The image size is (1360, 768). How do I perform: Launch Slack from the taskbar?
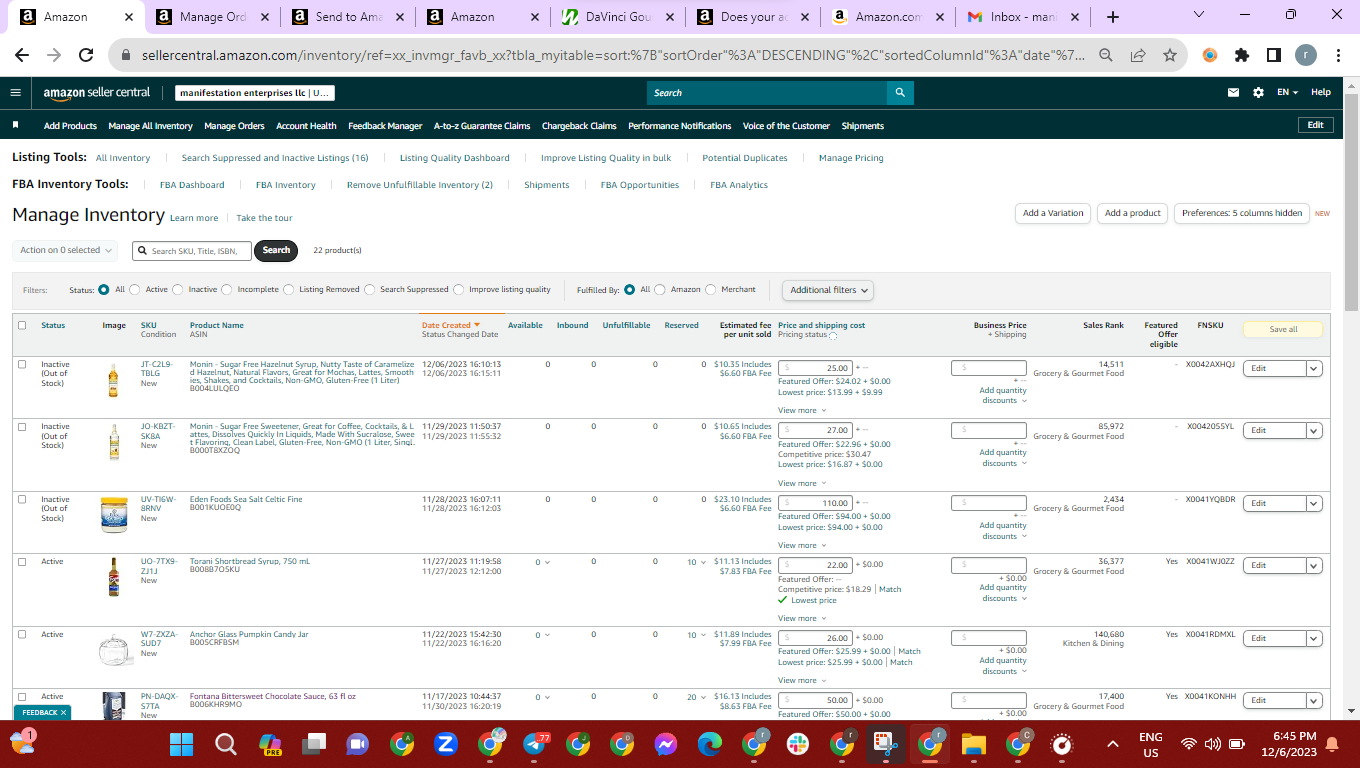(798, 744)
